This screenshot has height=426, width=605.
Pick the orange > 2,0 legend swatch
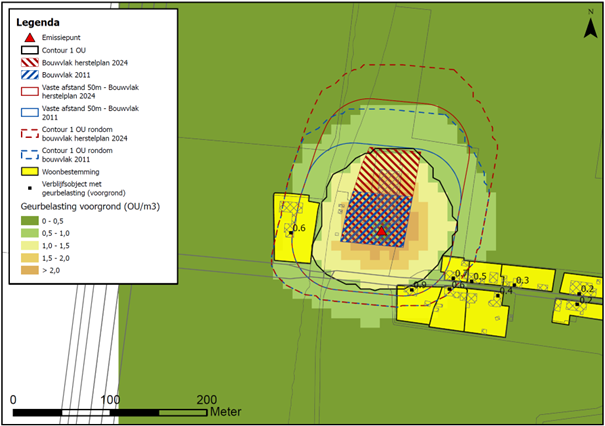[x=32, y=270]
